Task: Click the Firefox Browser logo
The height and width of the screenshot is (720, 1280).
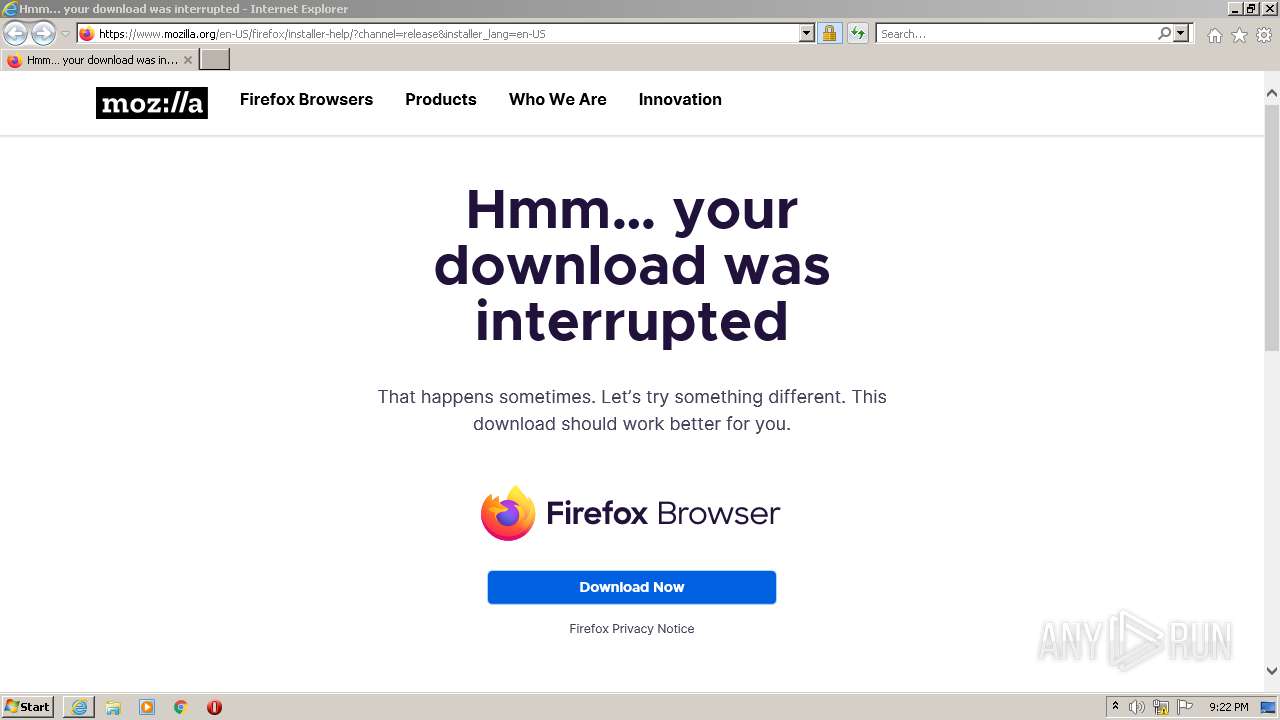Action: [x=631, y=513]
